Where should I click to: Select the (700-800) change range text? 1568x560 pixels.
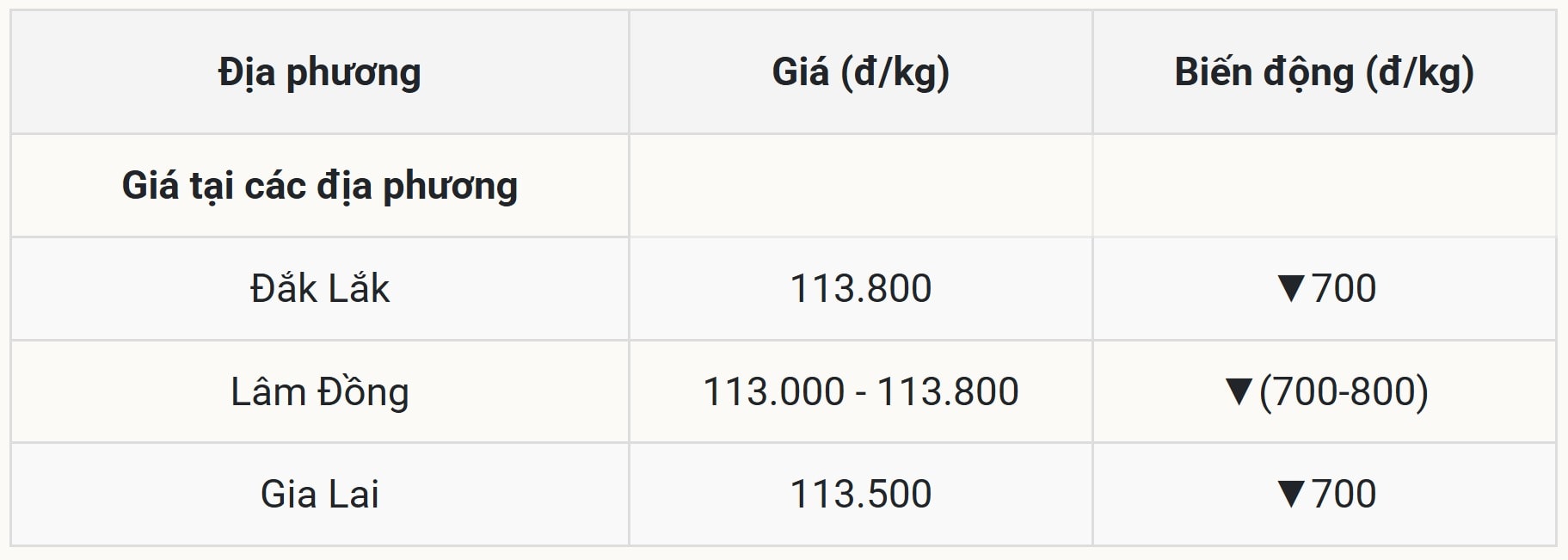(x=1344, y=392)
